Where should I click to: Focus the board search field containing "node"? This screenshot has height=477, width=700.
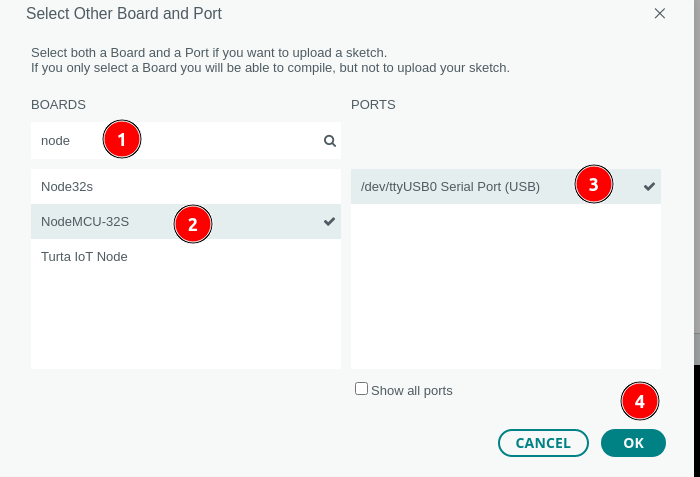tap(200, 141)
